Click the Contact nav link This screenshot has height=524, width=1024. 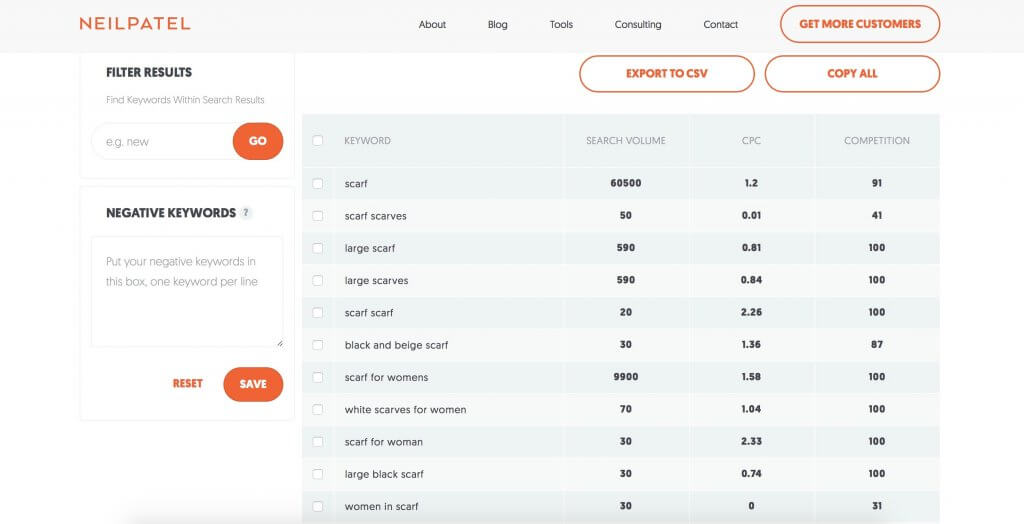tap(720, 25)
